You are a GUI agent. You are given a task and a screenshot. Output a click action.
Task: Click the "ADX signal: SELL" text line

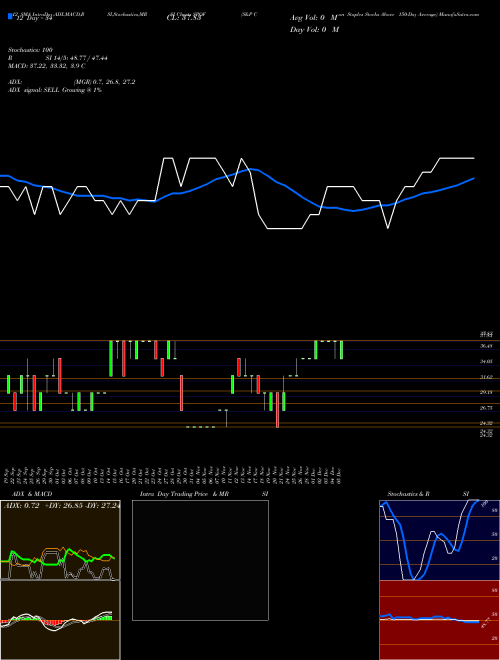55,90
